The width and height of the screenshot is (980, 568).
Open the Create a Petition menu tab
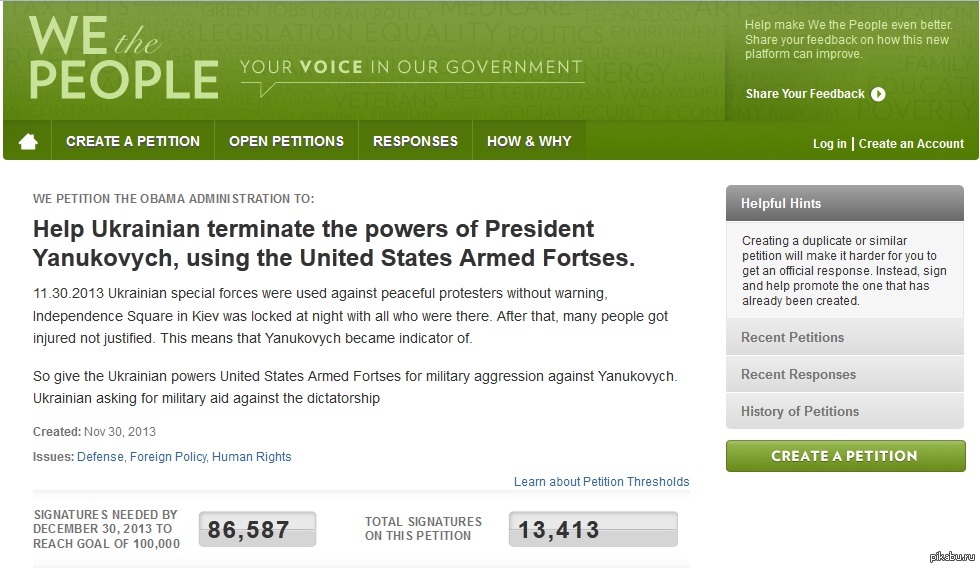point(133,141)
